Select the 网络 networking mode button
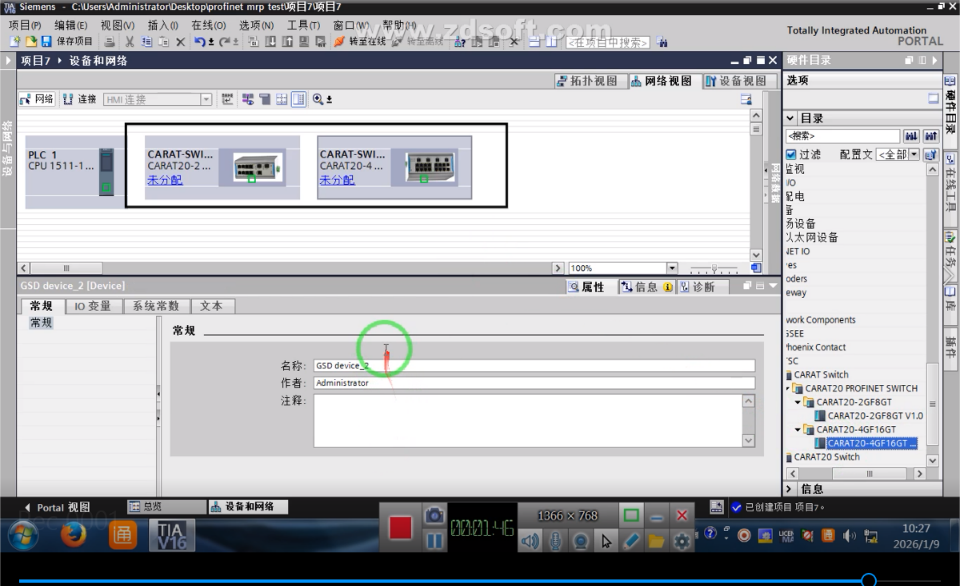This screenshot has width=960, height=586. [37, 99]
